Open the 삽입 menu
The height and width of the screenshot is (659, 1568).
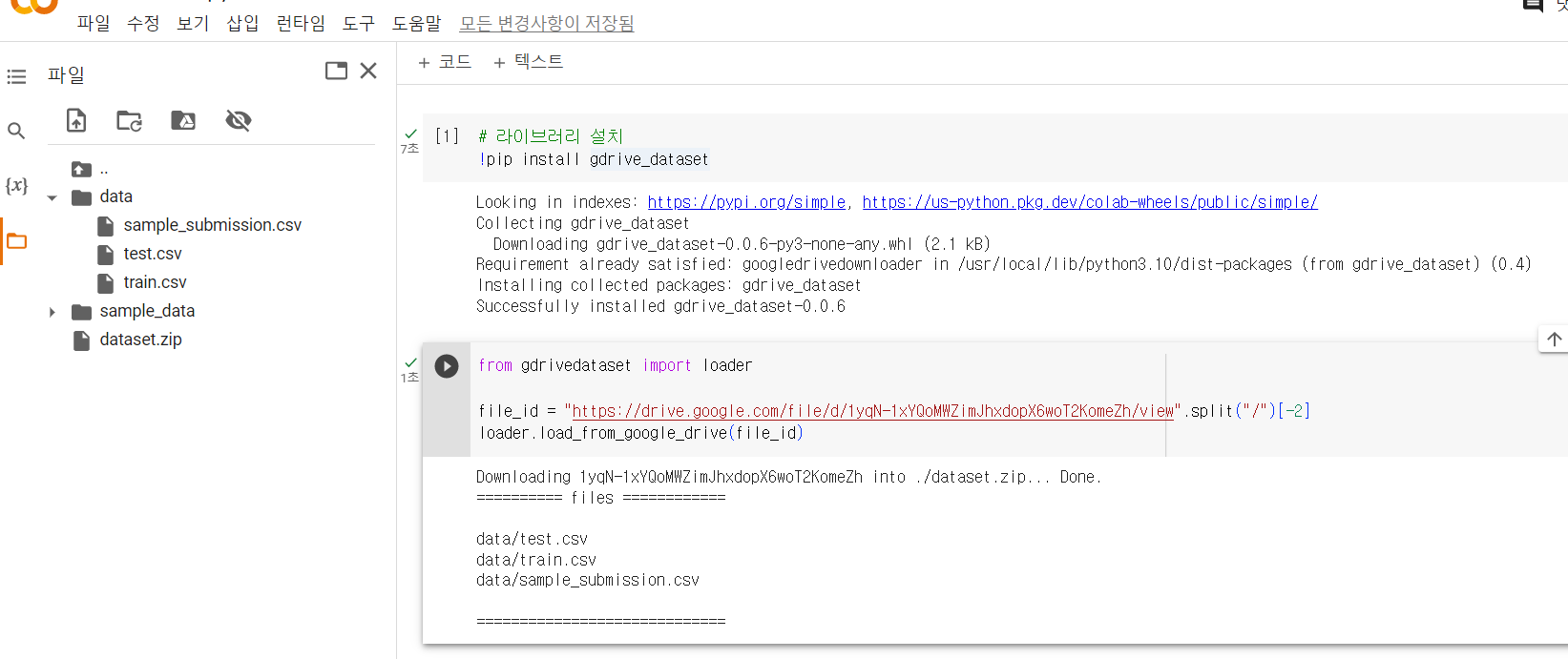[x=242, y=23]
